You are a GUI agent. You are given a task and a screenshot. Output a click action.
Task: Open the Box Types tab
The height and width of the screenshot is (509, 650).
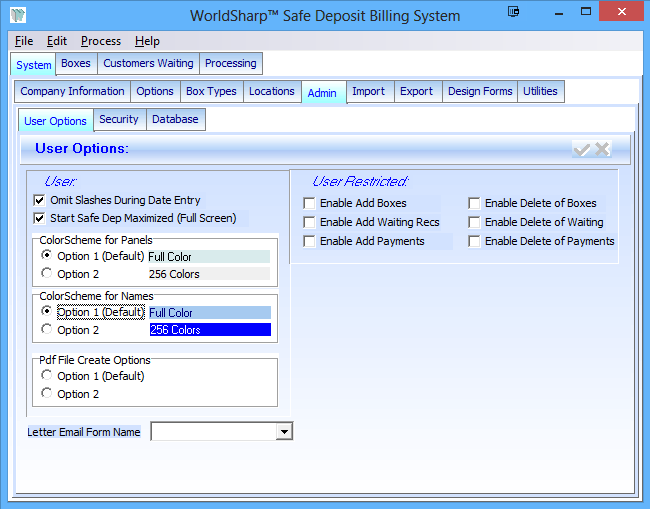coord(211,91)
